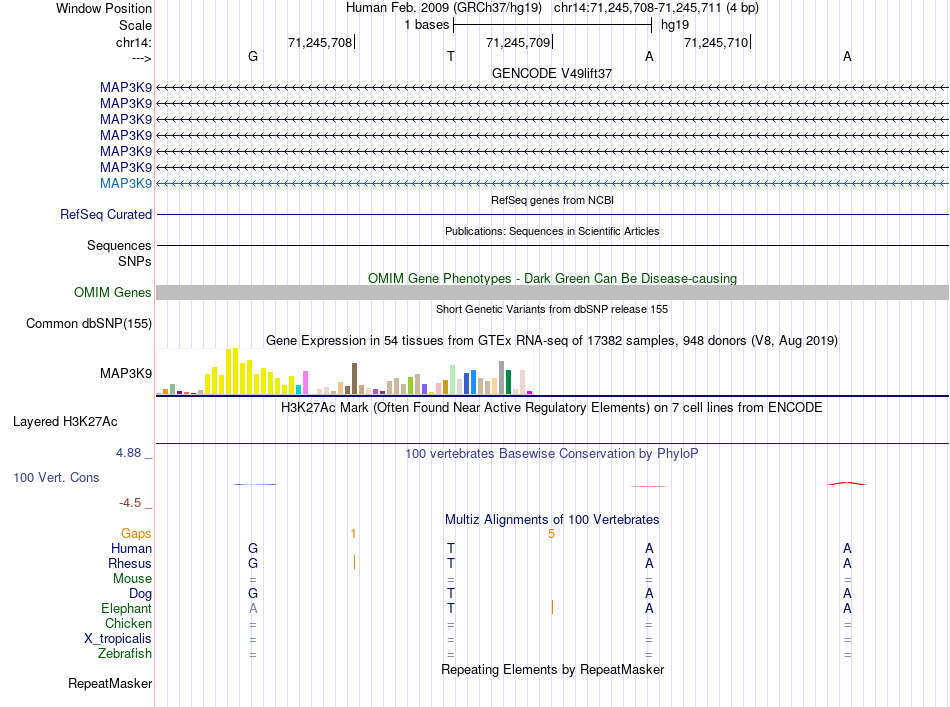Click position label 71,245,708
950x707 pixels.
[320, 42]
